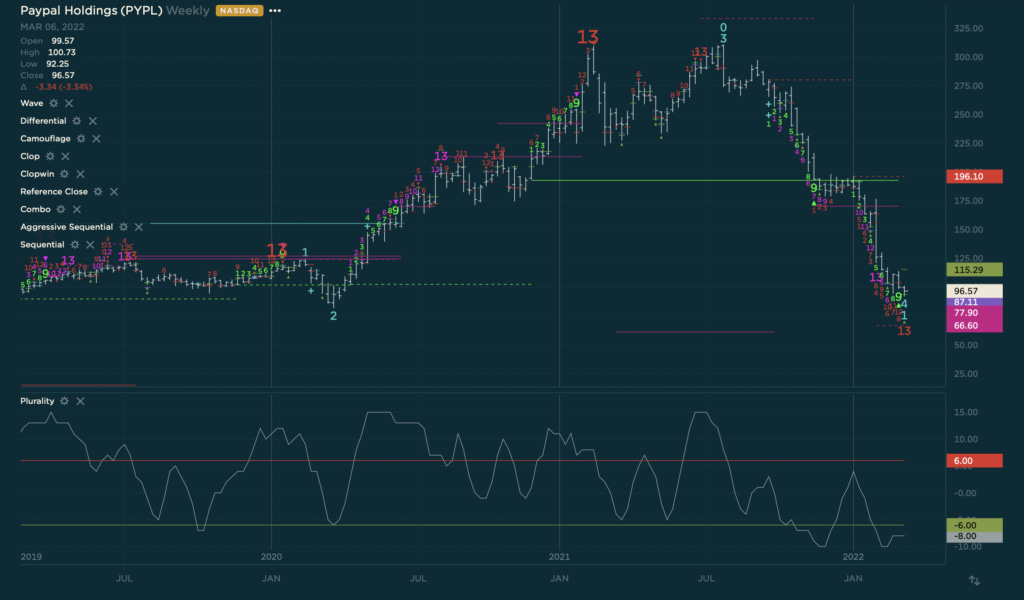This screenshot has height=600, width=1024.
Task: Click the 25.00 price axis label
Action: [x=968, y=373]
